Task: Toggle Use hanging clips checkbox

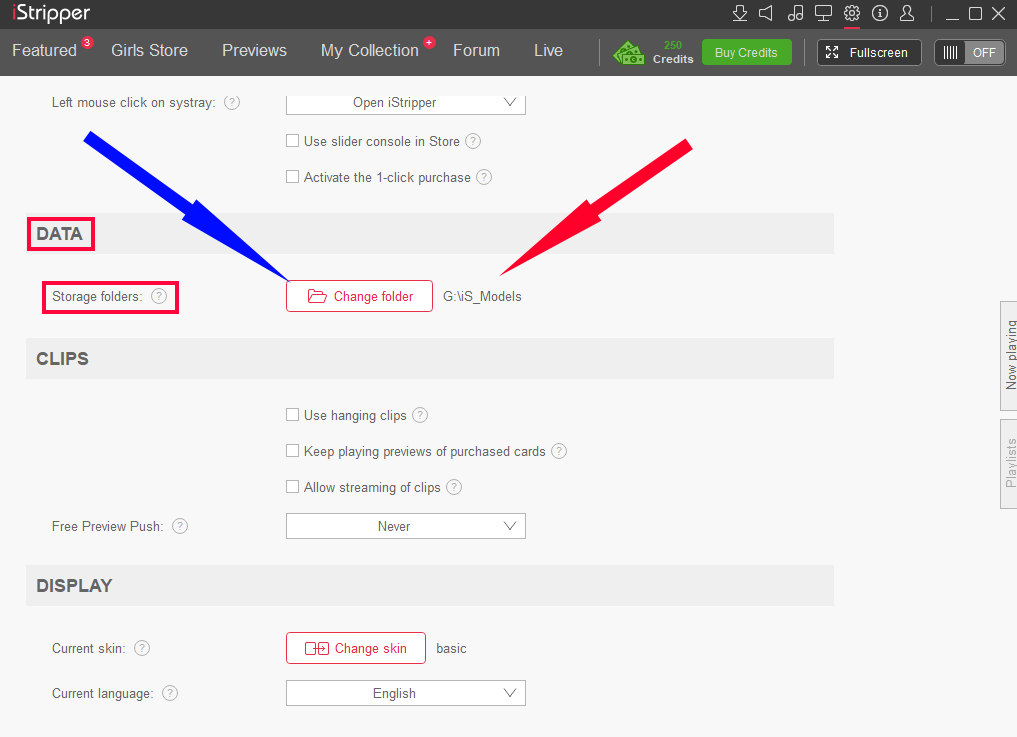Action: [x=293, y=415]
